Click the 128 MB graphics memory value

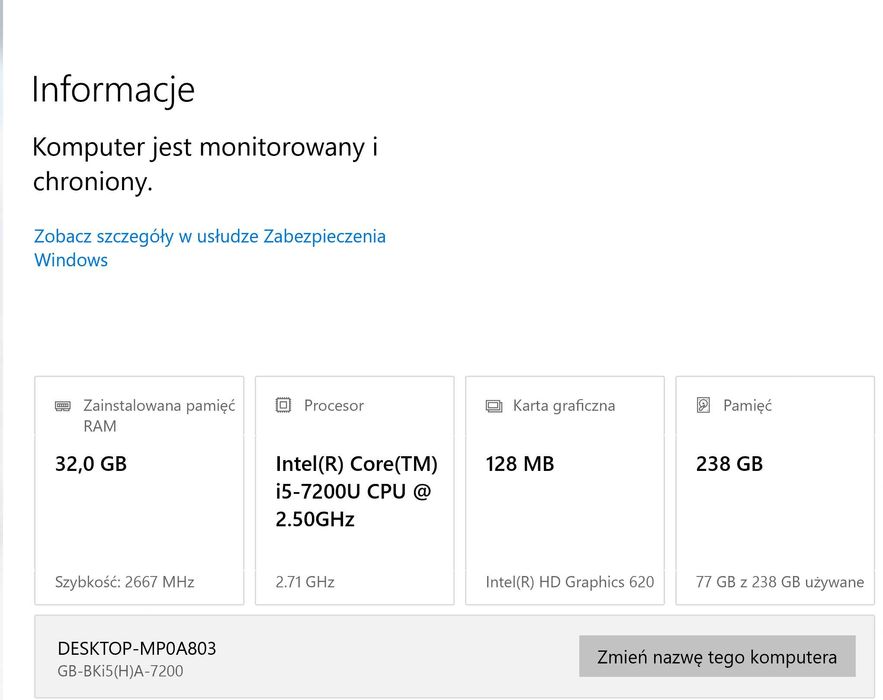point(519,464)
